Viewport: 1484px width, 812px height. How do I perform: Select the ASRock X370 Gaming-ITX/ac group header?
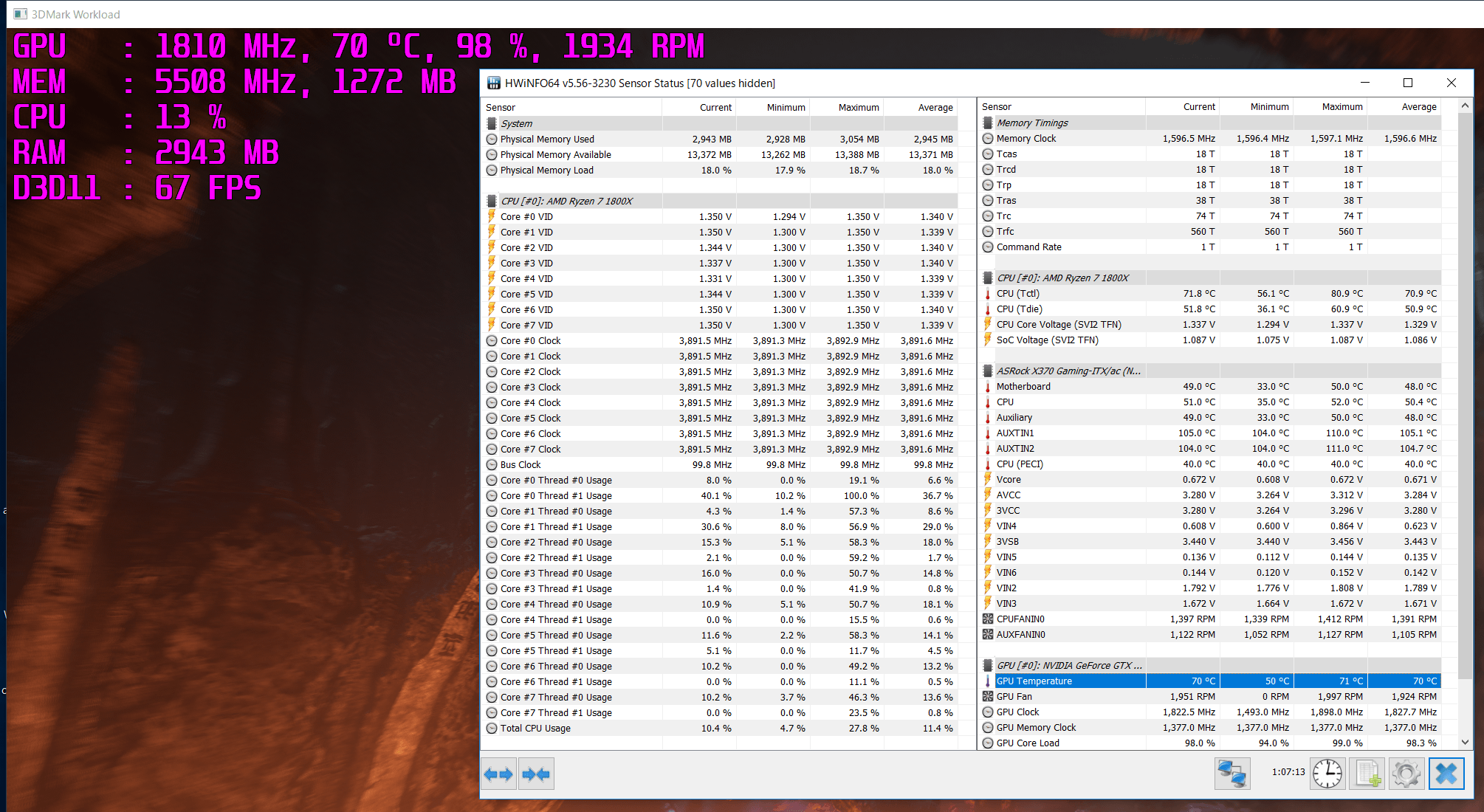1068,371
